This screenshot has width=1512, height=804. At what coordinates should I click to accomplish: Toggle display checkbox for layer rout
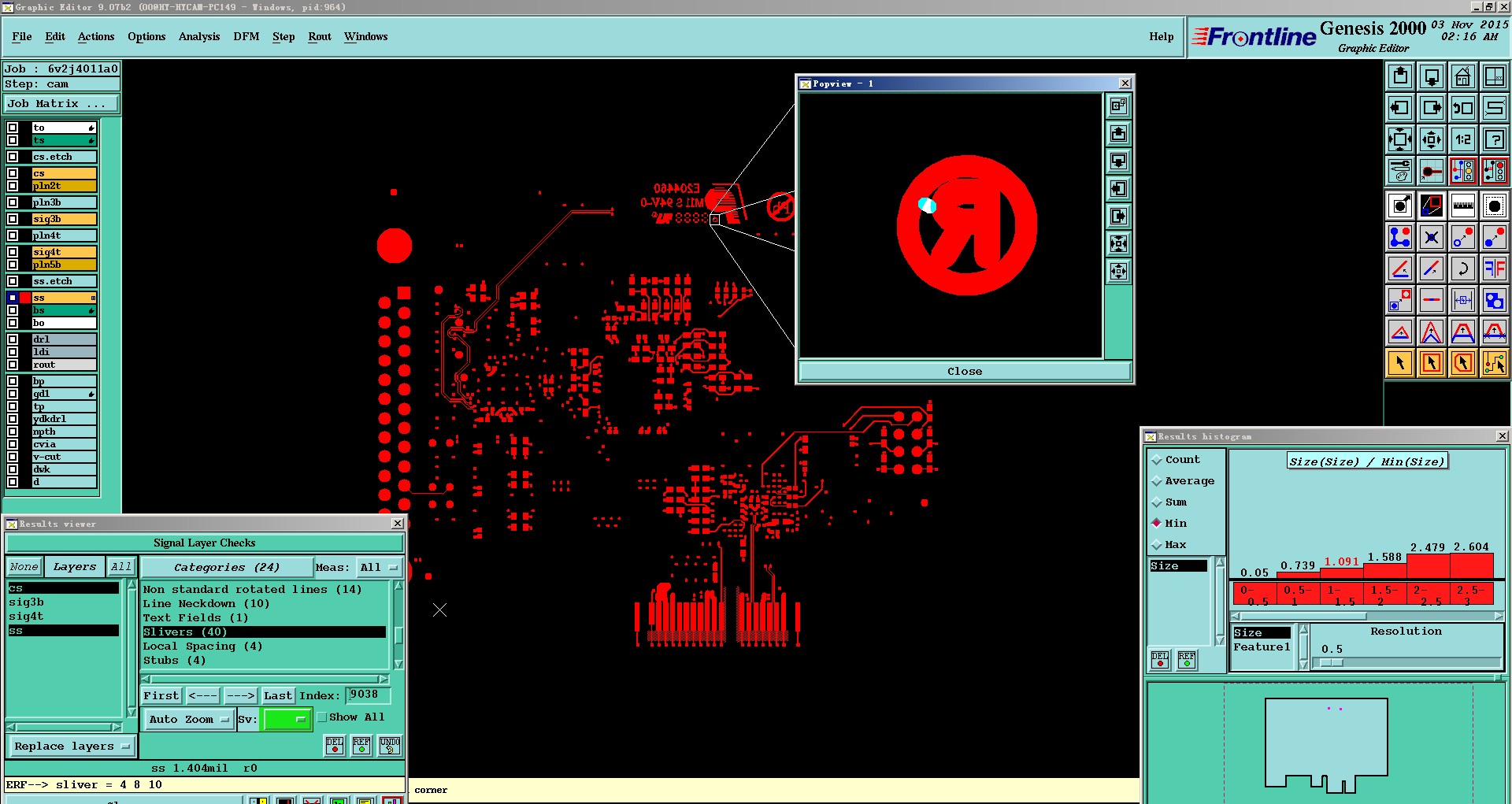coord(13,365)
